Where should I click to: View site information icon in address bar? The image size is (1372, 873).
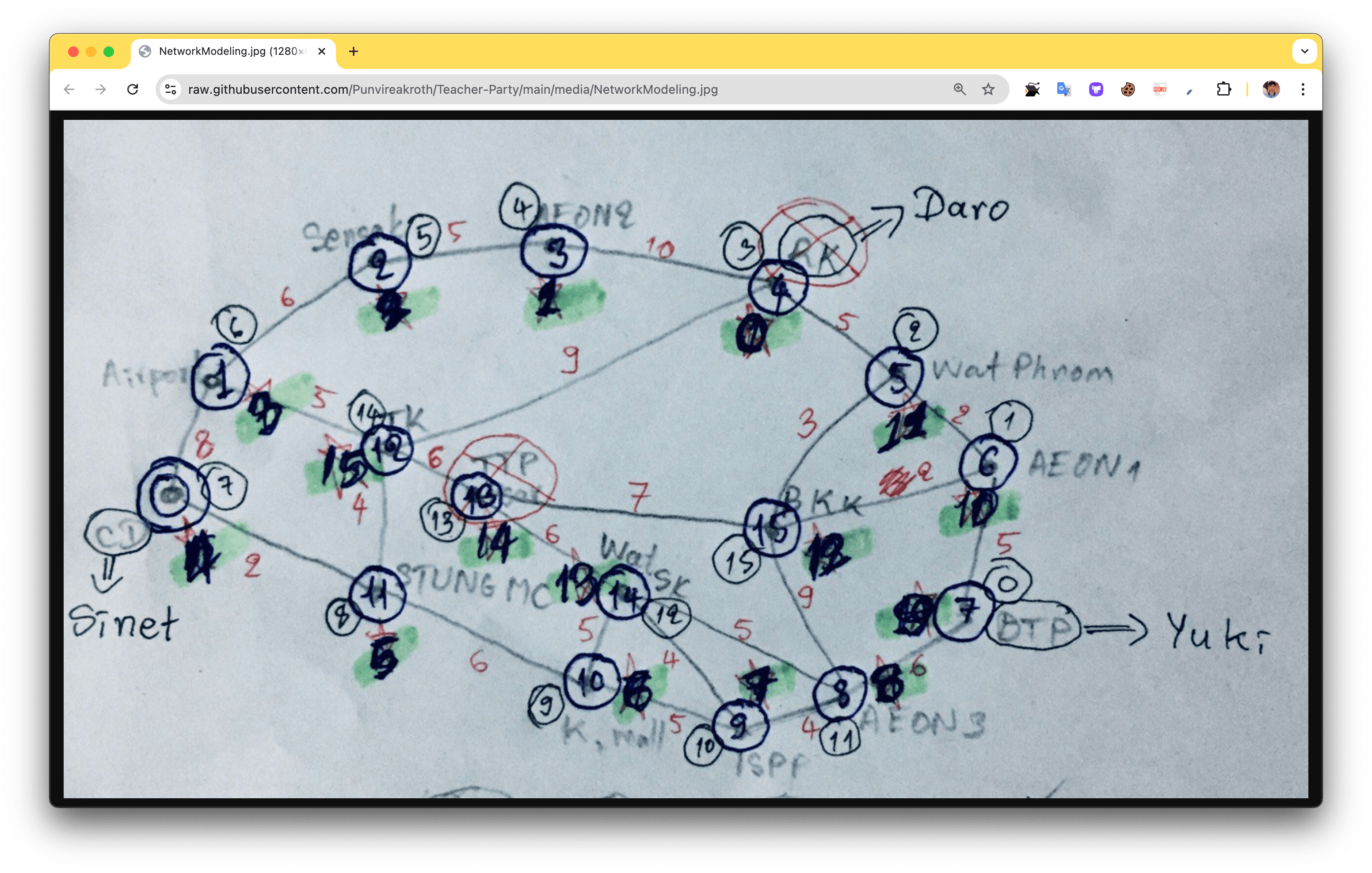(x=170, y=89)
